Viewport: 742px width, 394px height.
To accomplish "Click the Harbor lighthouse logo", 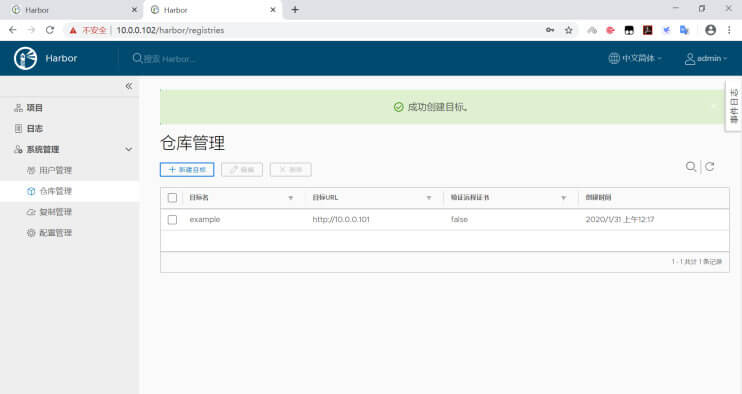I will [26, 59].
